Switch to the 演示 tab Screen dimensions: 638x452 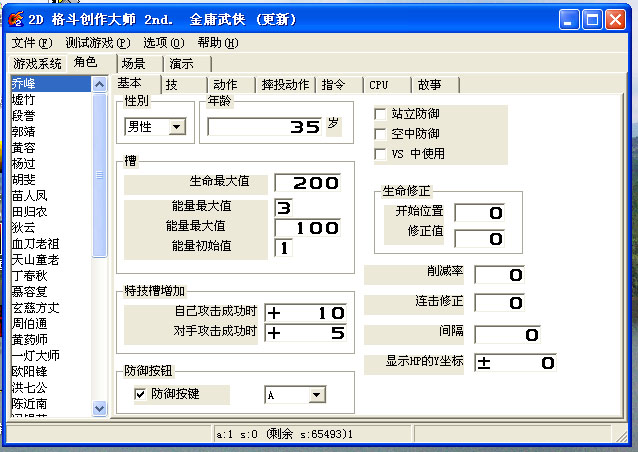(x=187, y=64)
